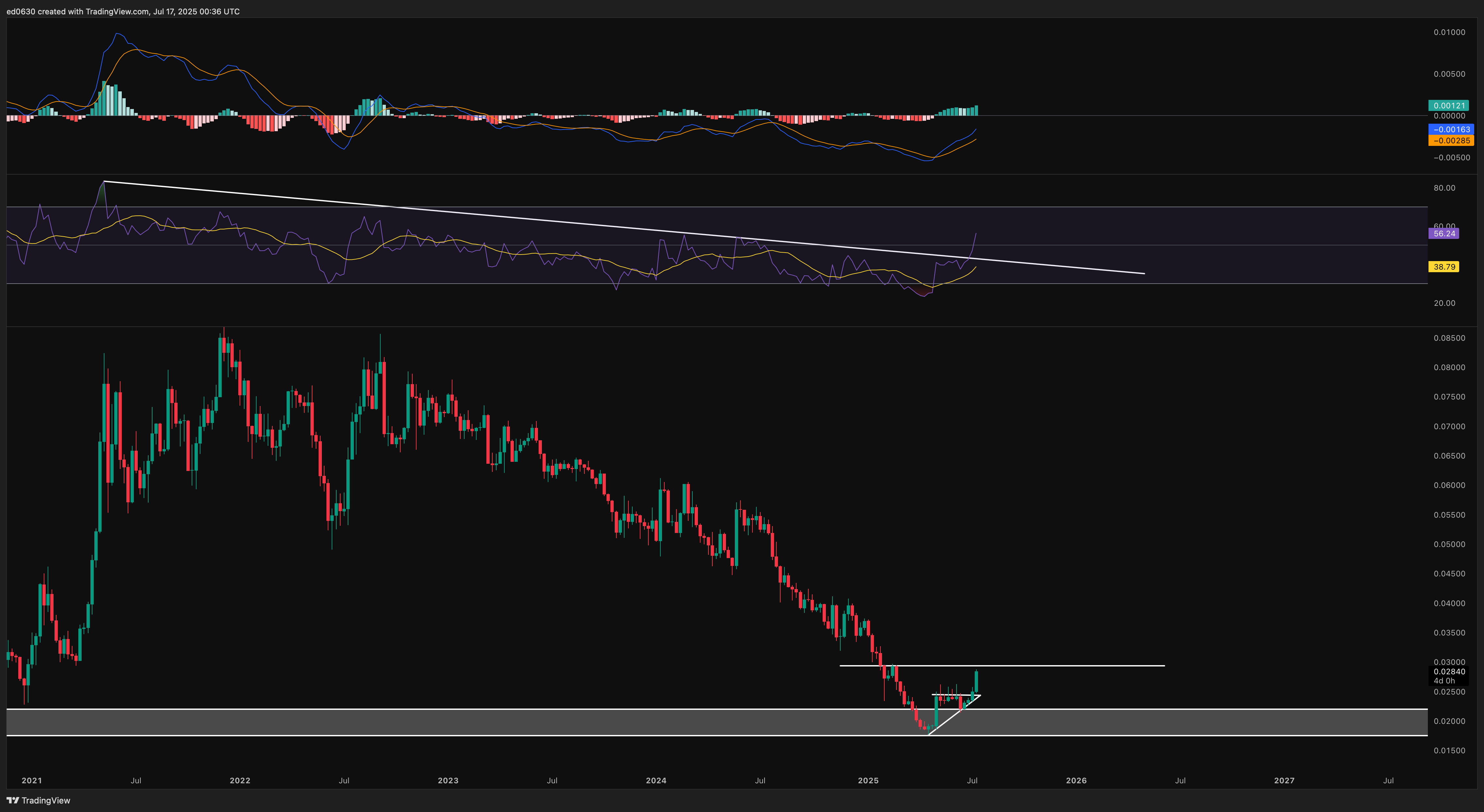Viewport: 1484px width, 812px height.
Task: Click the RSI scale label 20.00
Action: (1444, 303)
